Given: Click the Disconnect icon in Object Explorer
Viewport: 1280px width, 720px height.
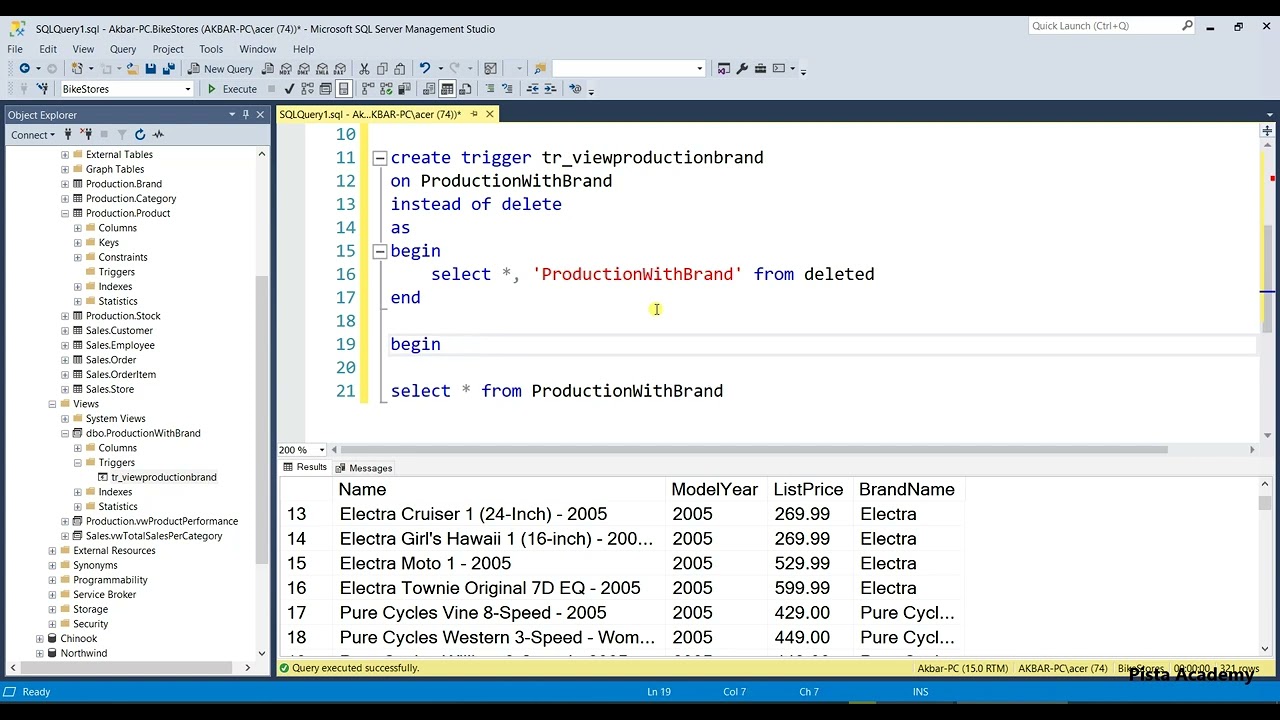Looking at the screenshot, I should [x=86, y=134].
